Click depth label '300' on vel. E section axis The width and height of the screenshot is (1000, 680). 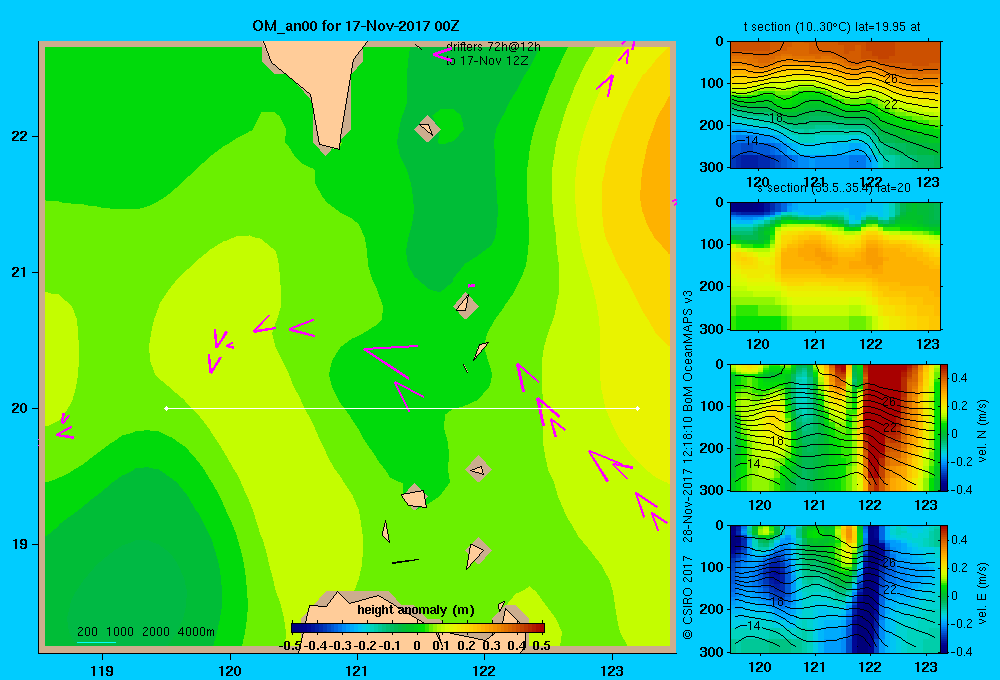coord(712,651)
